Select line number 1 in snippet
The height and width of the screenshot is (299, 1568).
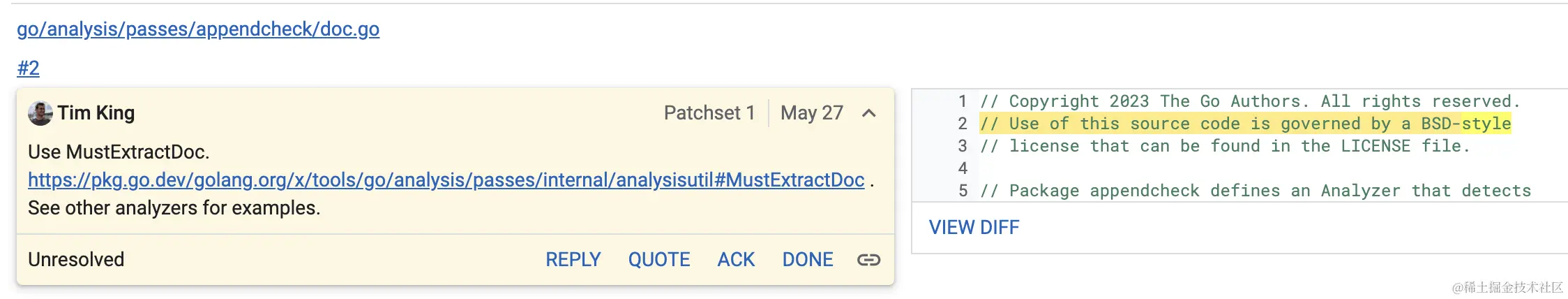963,101
